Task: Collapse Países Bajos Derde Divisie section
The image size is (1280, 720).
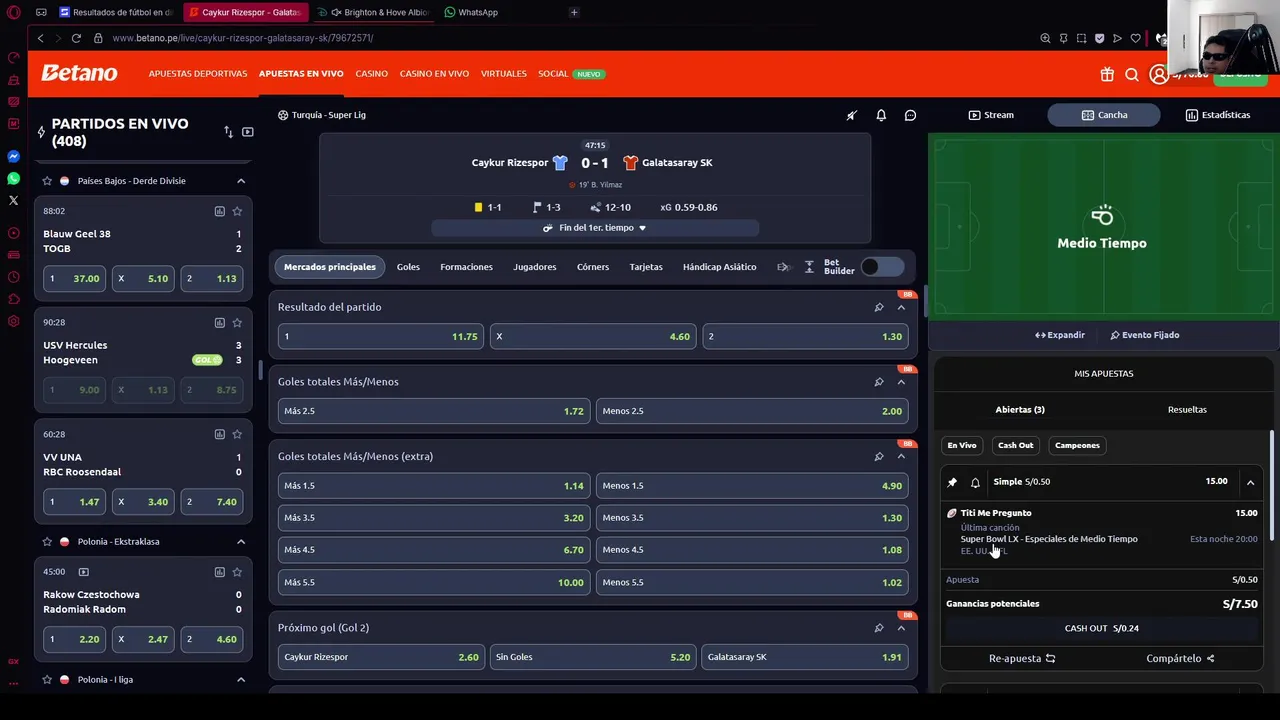Action: (x=241, y=181)
